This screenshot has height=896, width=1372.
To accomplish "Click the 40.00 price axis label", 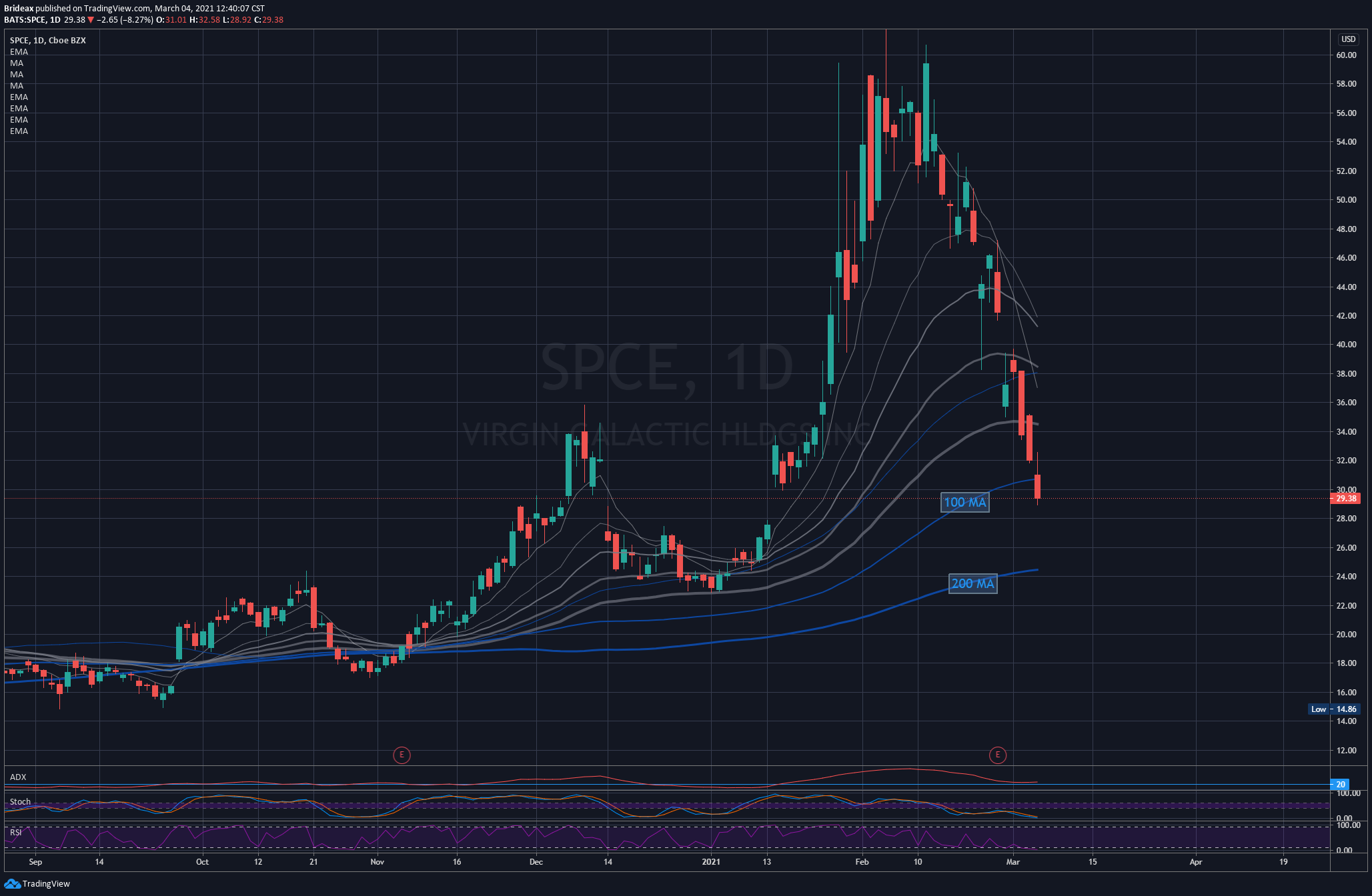I will click(1346, 345).
